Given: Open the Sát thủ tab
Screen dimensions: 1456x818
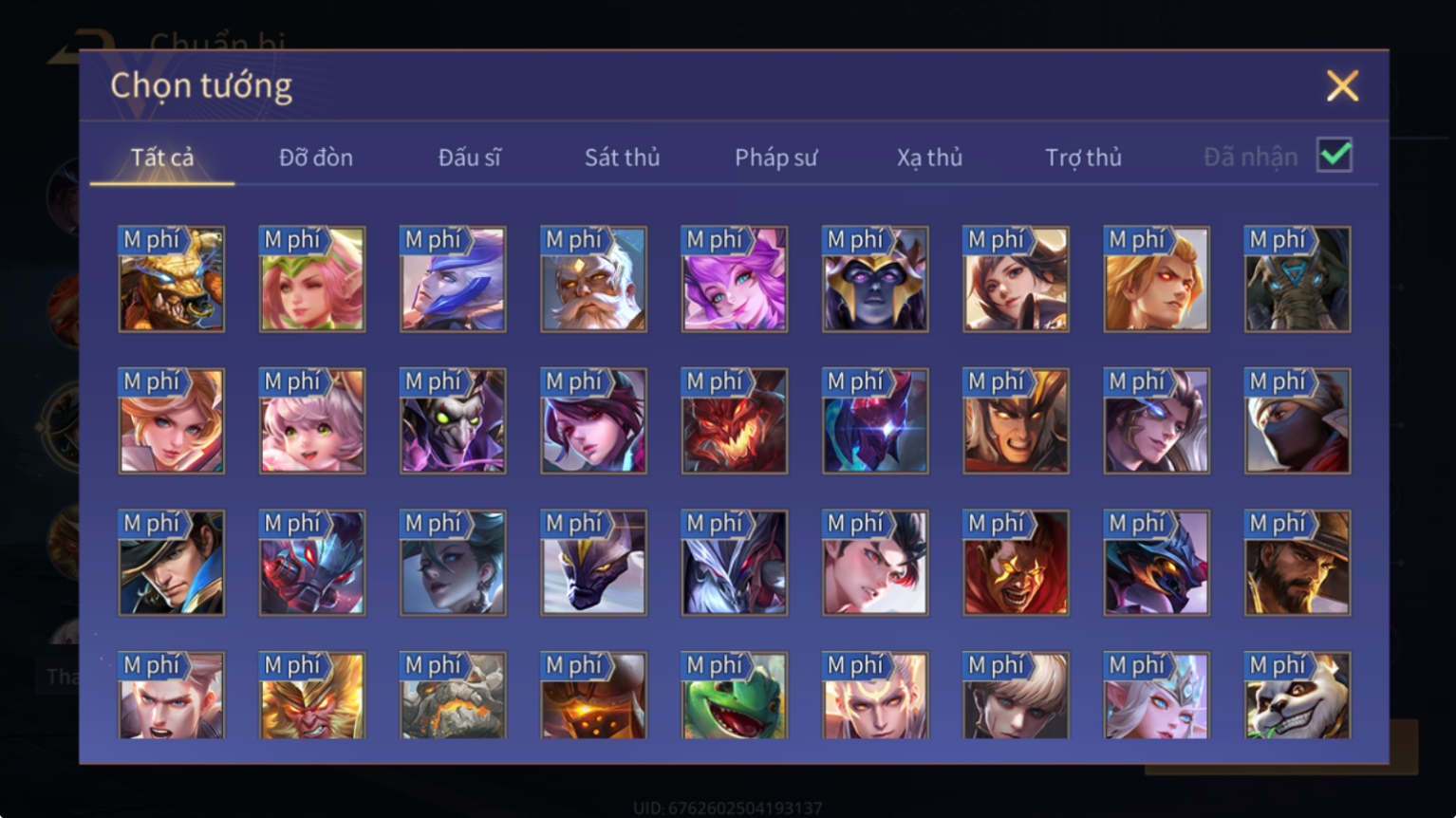Looking at the screenshot, I should pyautogui.click(x=623, y=158).
